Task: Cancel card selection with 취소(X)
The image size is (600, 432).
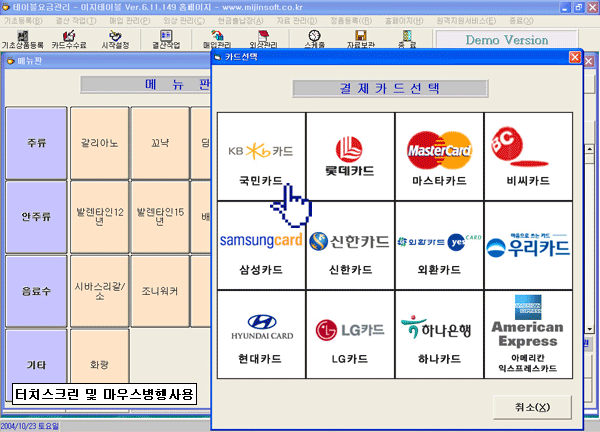Action: coord(532,407)
